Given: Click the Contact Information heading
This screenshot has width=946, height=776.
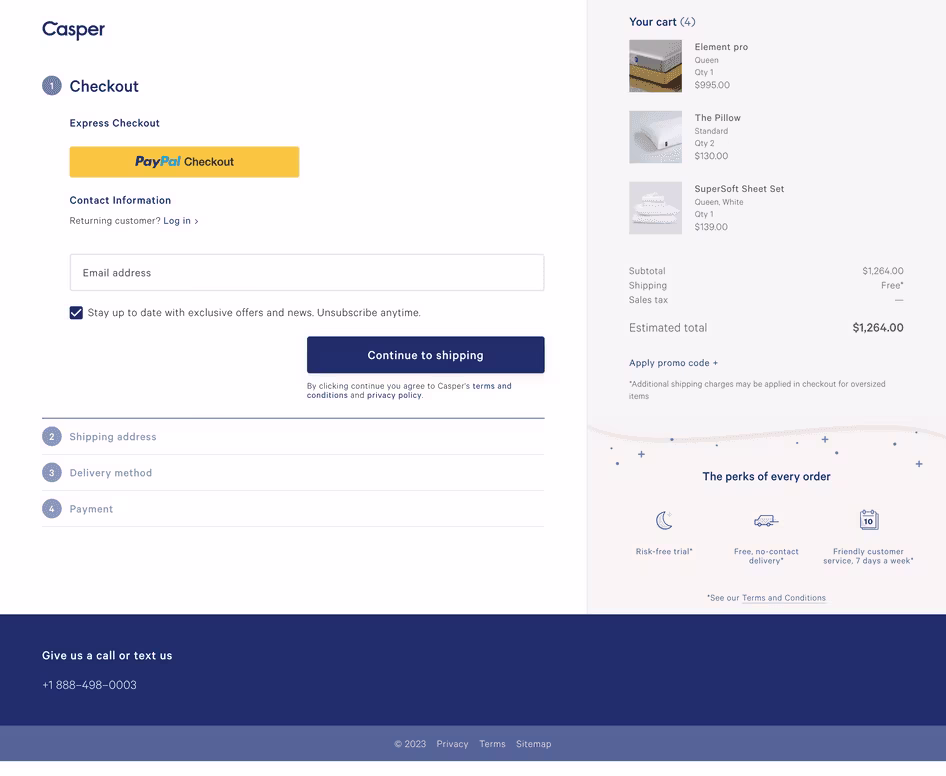Looking at the screenshot, I should (x=120, y=200).
